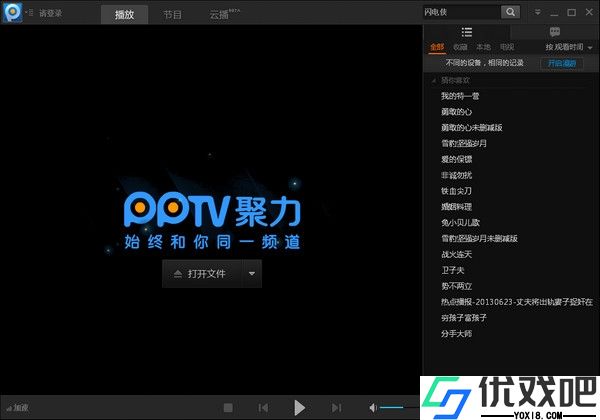Click the search field containing 闪电侠
Viewport: 600px width, 420px height.
(x=461, y=12)
